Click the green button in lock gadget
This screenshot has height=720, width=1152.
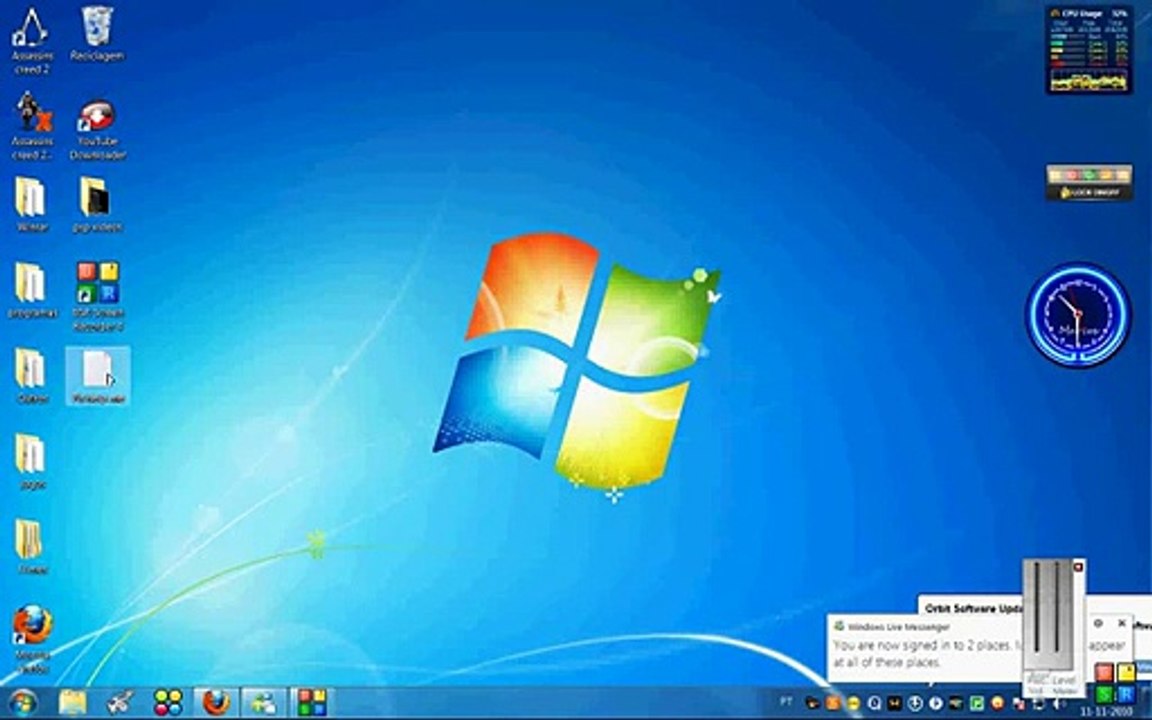pyautogui.click(x=1090, y=175)
